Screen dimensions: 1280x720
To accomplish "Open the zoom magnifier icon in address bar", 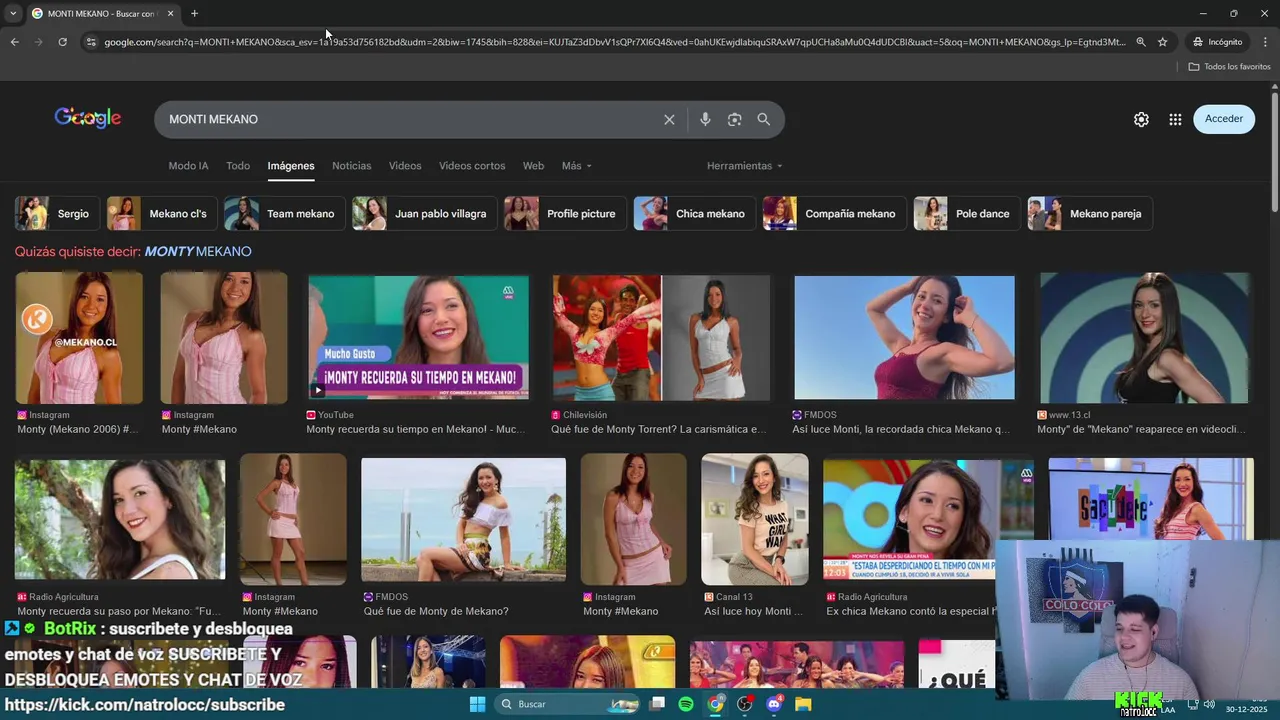I will tap(1140, 42).
